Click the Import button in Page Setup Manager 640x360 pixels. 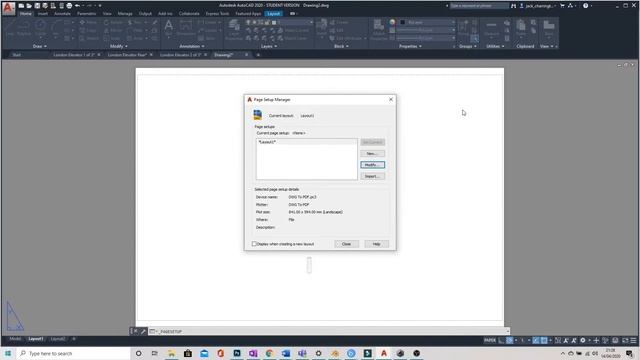pos(372,176)
